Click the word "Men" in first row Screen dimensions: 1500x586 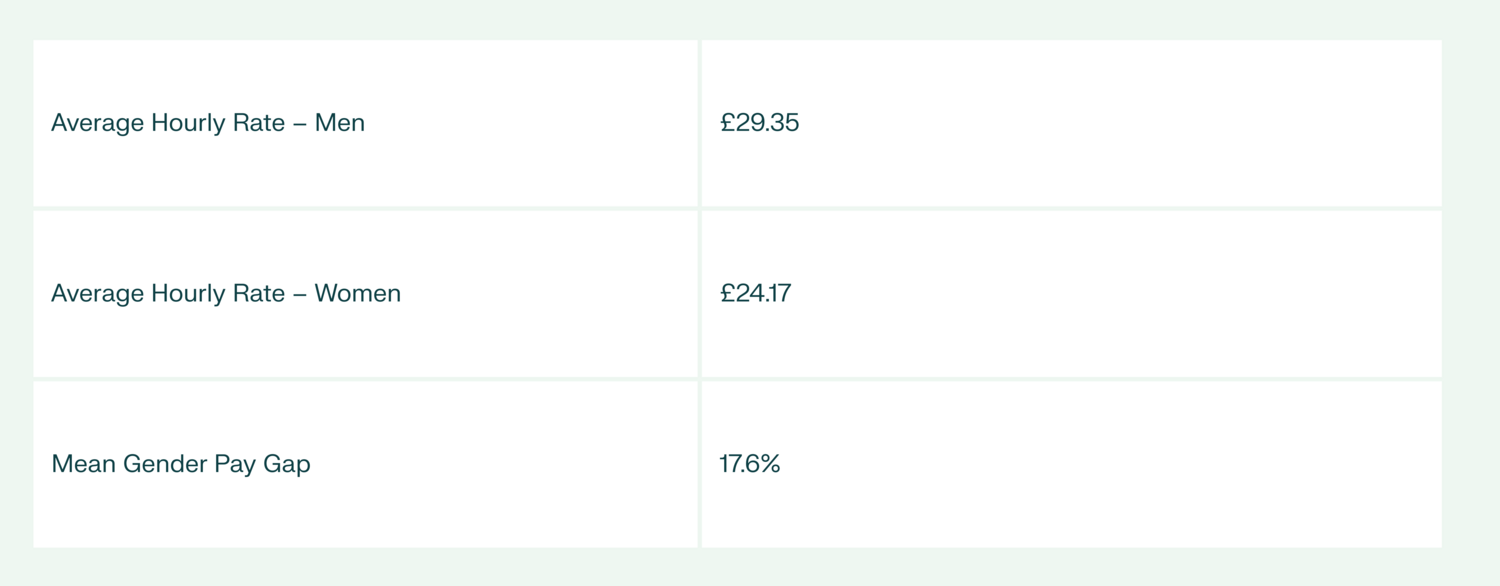pyautogui.click(x=340, y=123)
